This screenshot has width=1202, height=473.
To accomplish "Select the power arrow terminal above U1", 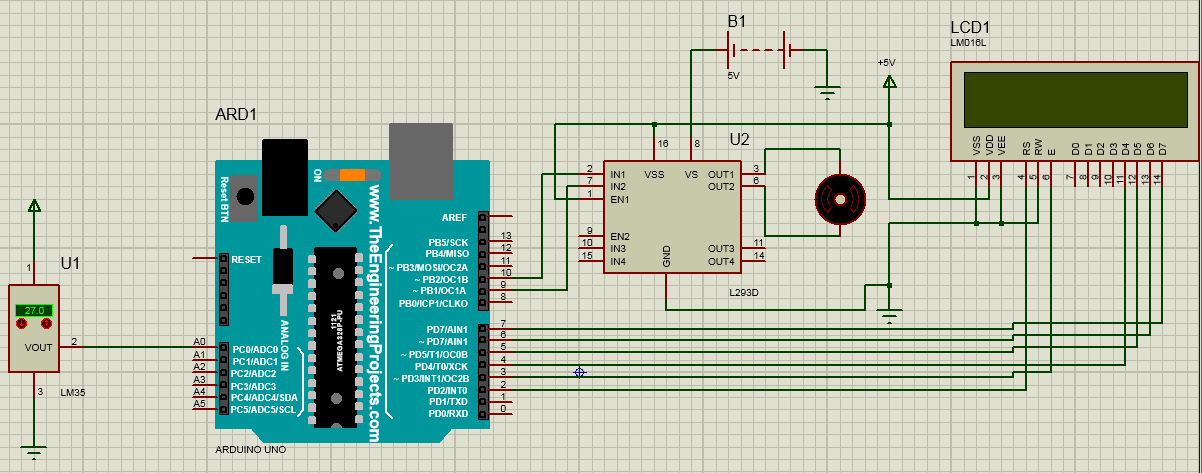I will pyautogui.click(x=35, y=206).
